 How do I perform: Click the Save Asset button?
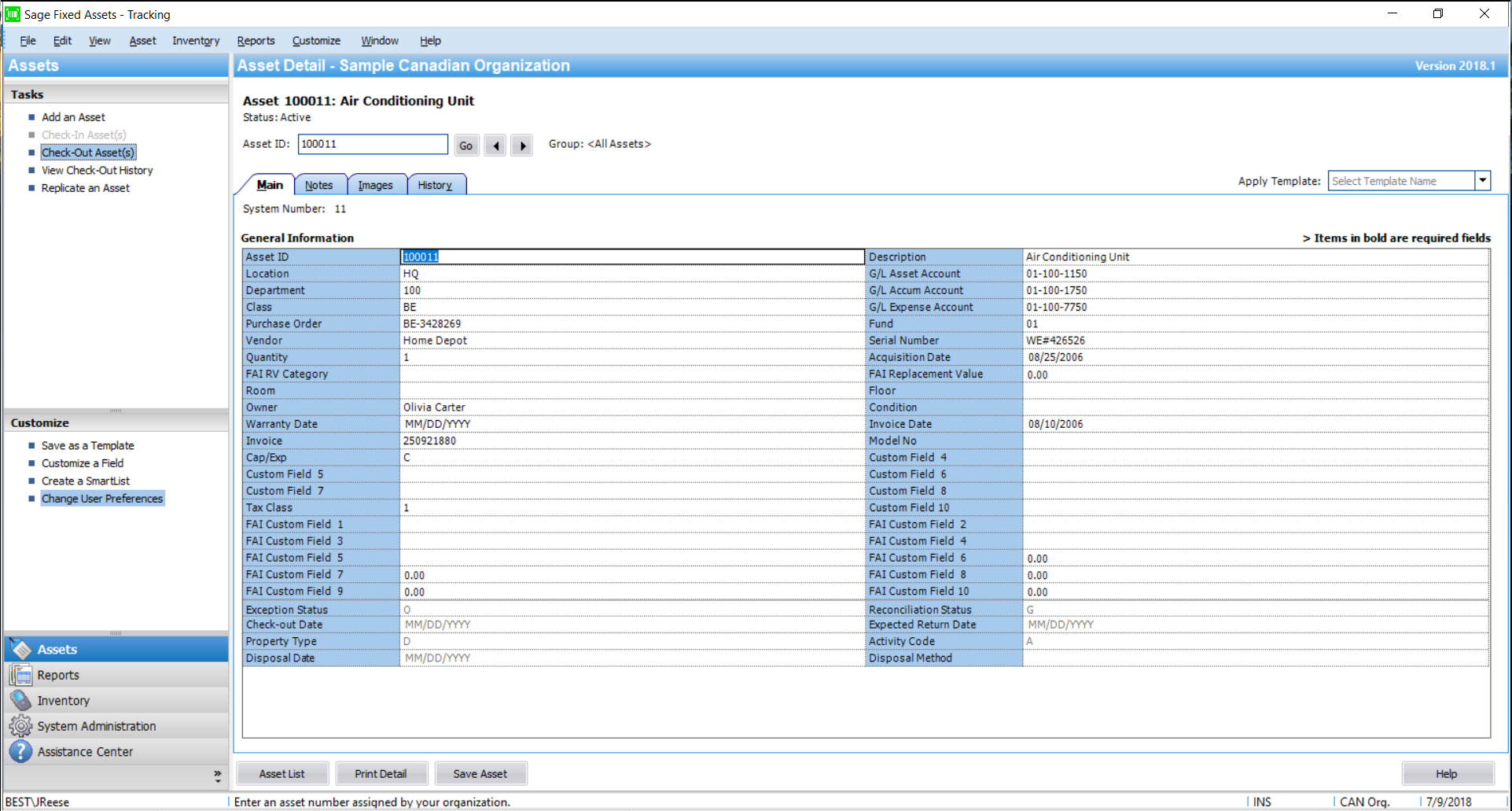480,774
